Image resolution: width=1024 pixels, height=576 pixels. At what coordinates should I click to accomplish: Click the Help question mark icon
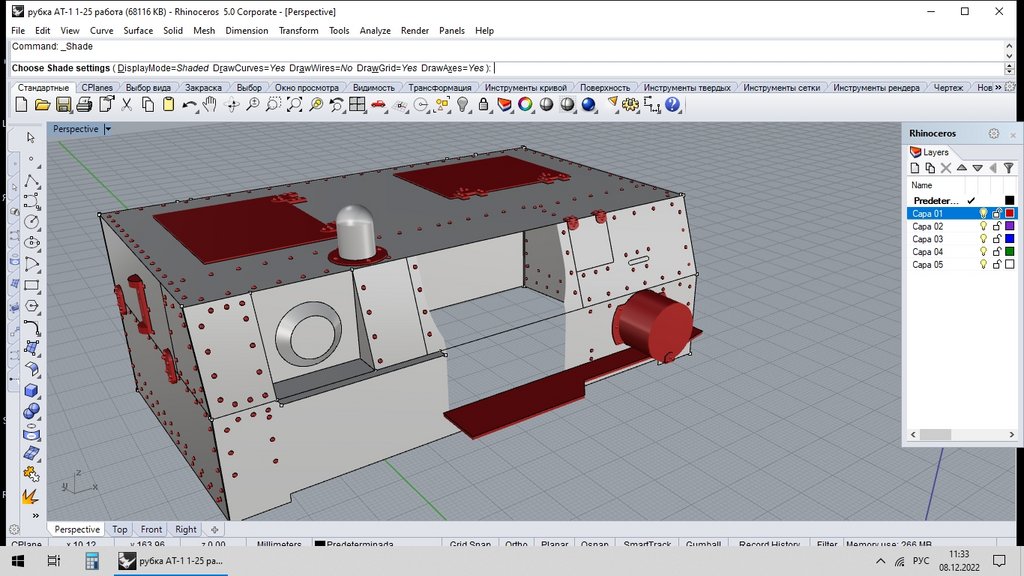(673, 105)
